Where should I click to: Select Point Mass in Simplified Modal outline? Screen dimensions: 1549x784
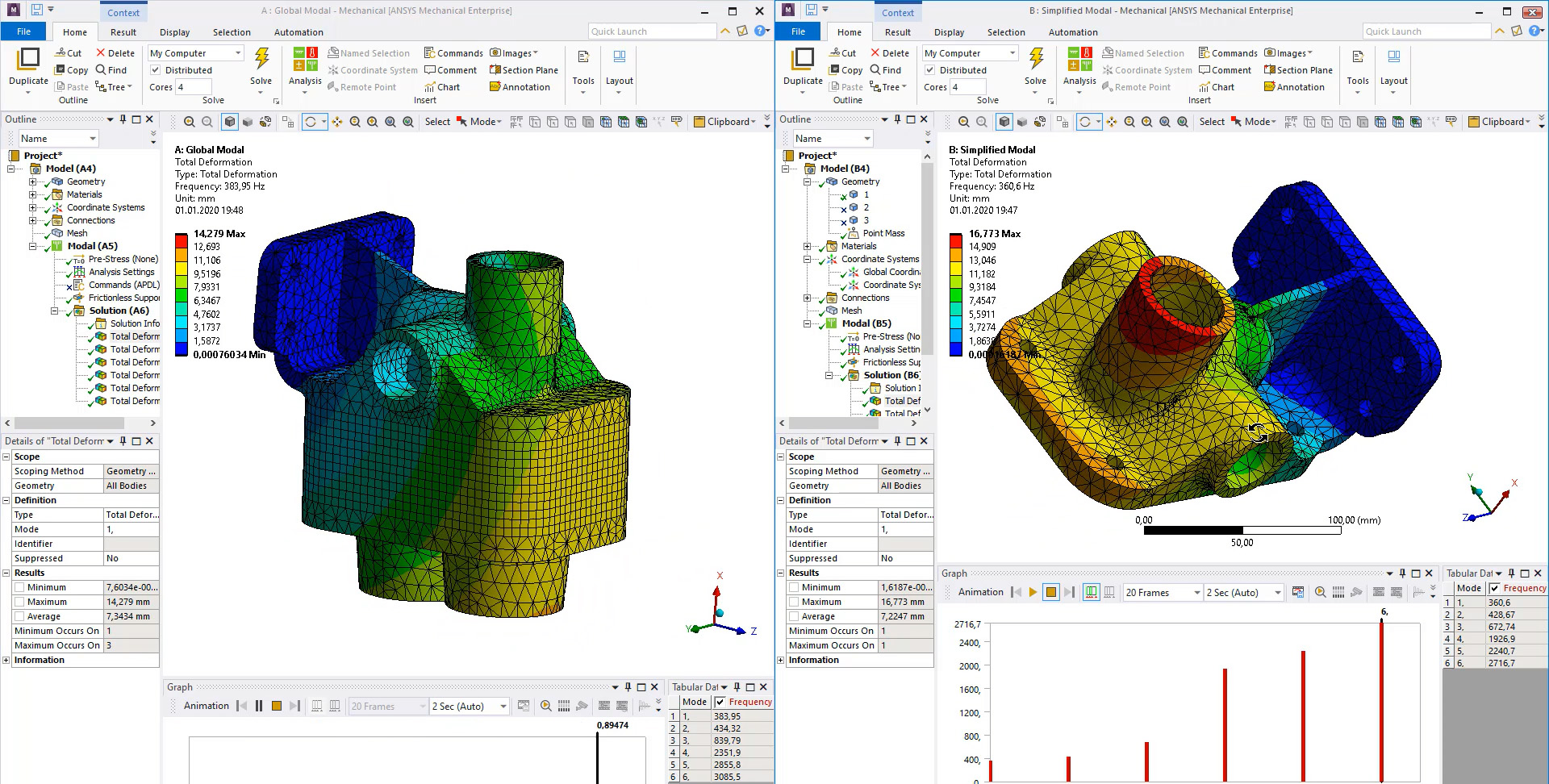tap(883, 233)
